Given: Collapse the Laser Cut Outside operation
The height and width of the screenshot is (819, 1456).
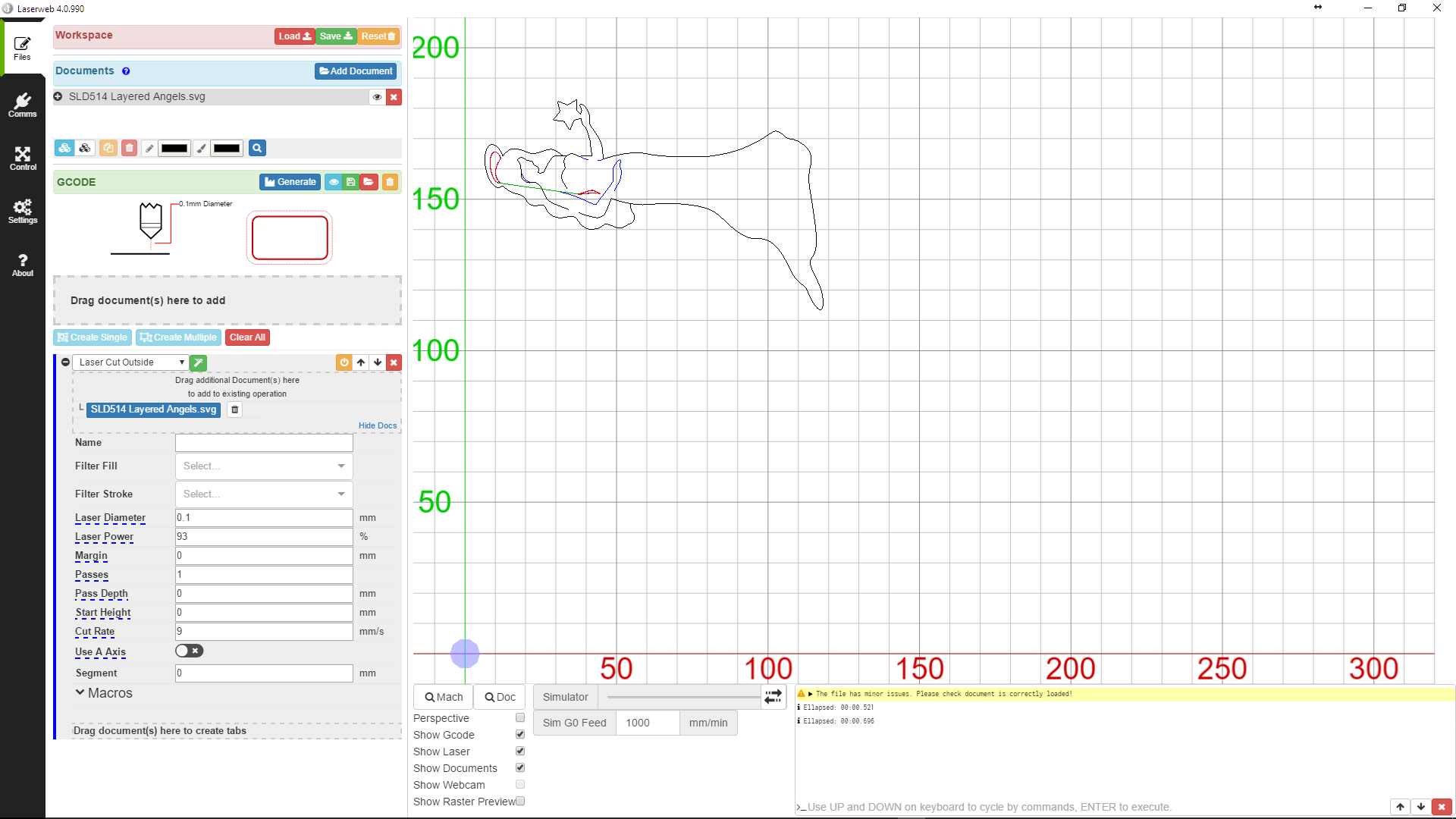Looking at the screenshot, I should pos(66,362).
